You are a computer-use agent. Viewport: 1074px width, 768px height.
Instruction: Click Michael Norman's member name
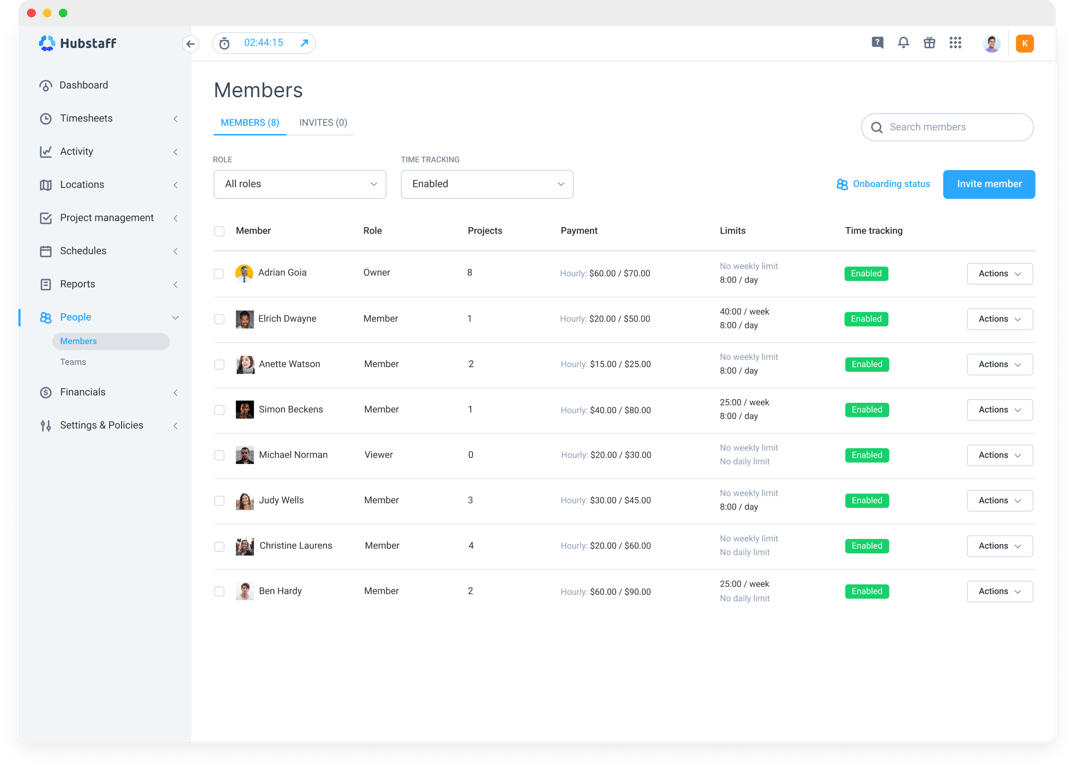pos(293,455)
